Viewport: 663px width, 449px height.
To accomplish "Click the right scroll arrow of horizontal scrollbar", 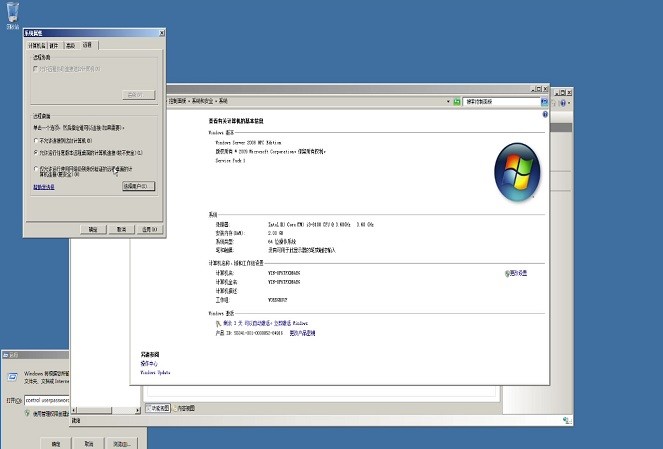I will [x=137, y=410].
